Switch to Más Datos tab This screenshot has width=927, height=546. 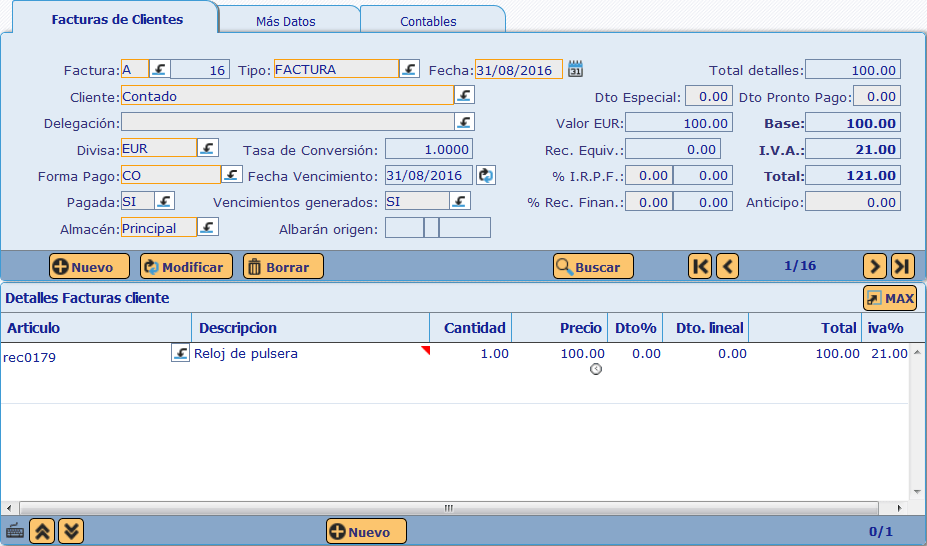point(286,21)
